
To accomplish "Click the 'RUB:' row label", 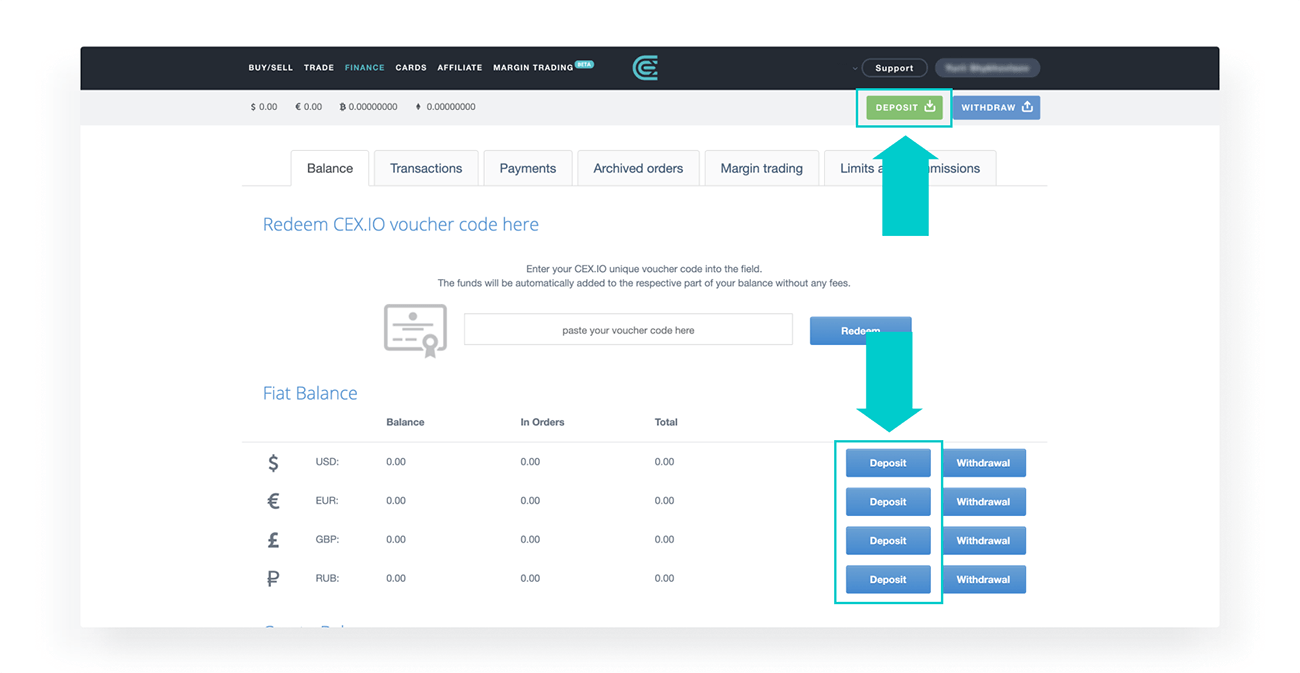I will [327, 579].
